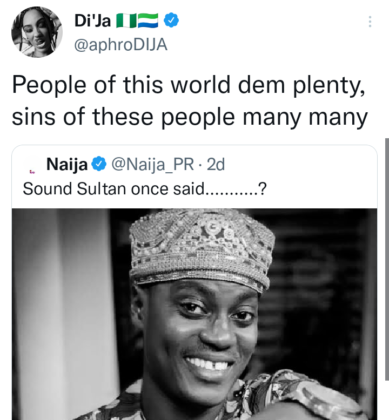Click the line 'sins of these people many many'

[190, 118]
